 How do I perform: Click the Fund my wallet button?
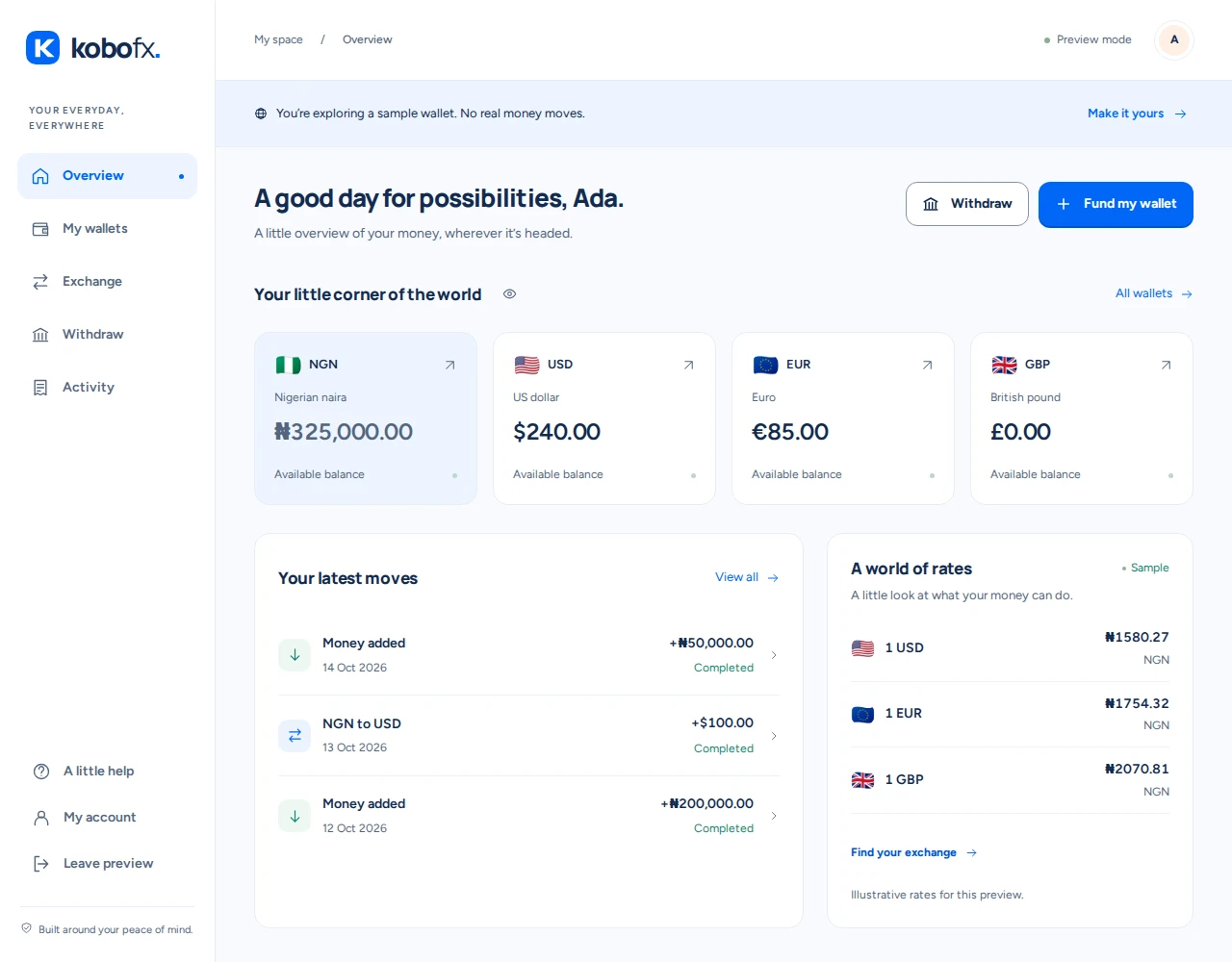click(x=1116, y=205)
